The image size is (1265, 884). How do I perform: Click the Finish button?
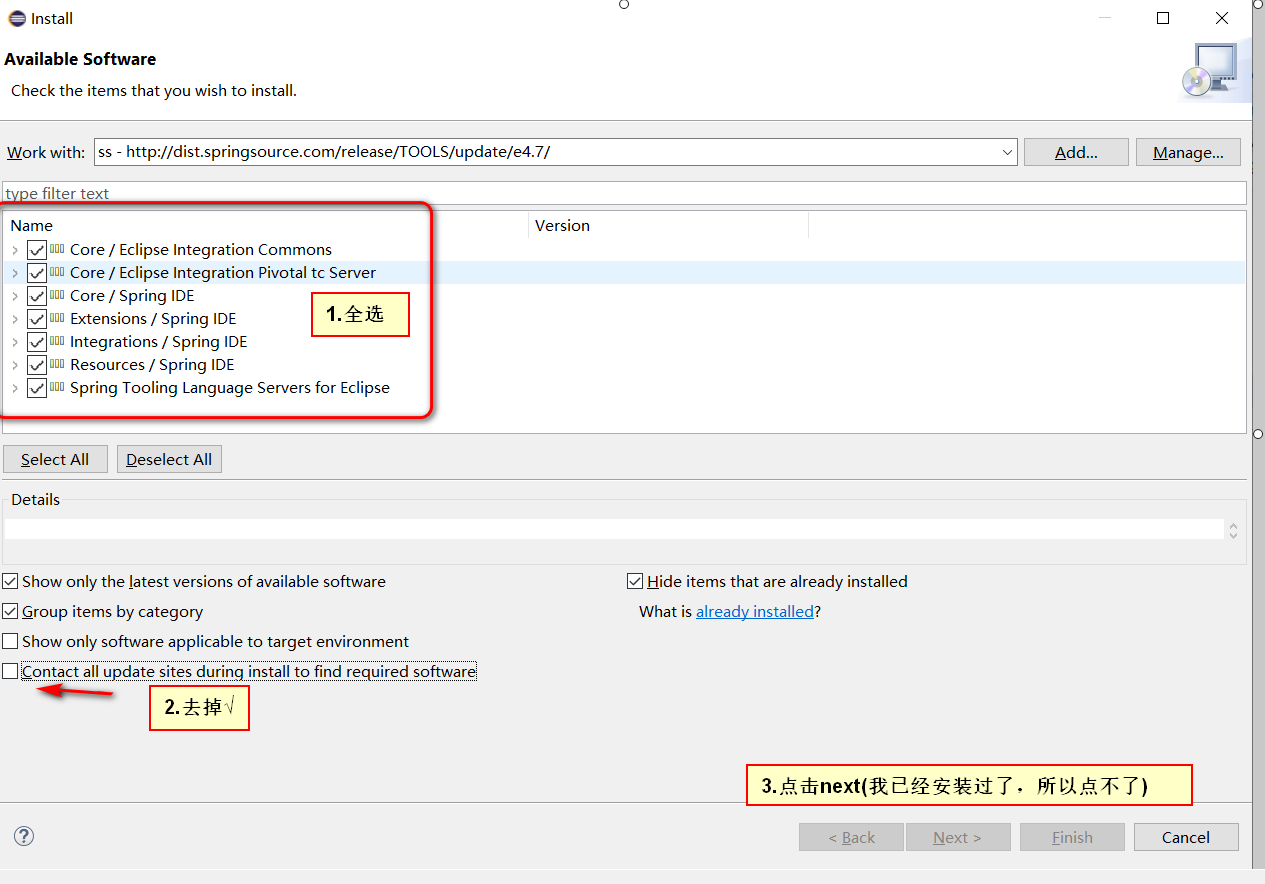[1072, 837]
